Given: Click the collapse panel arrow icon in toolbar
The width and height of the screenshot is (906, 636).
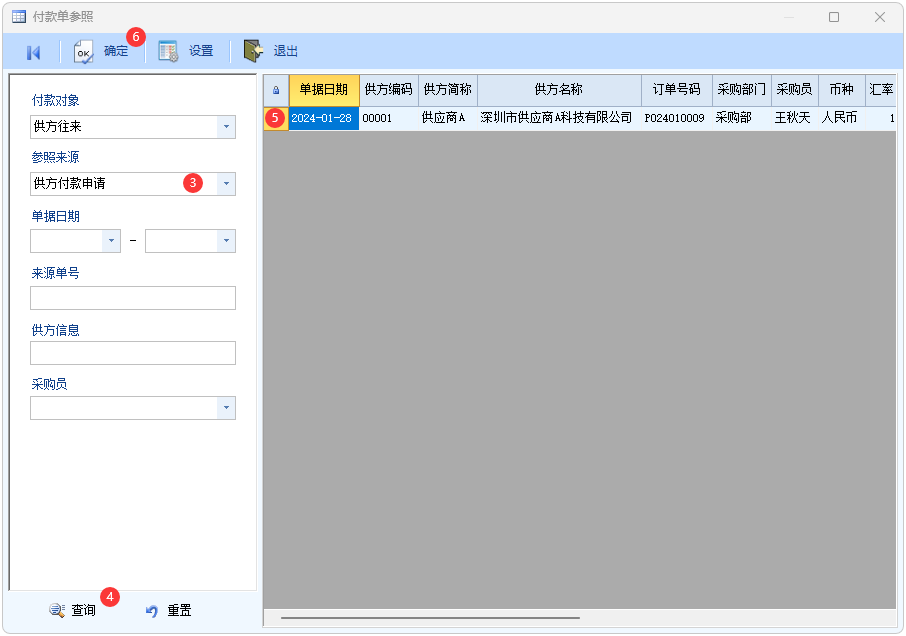Looking at the screenshot, I should [x=33, y=52].
